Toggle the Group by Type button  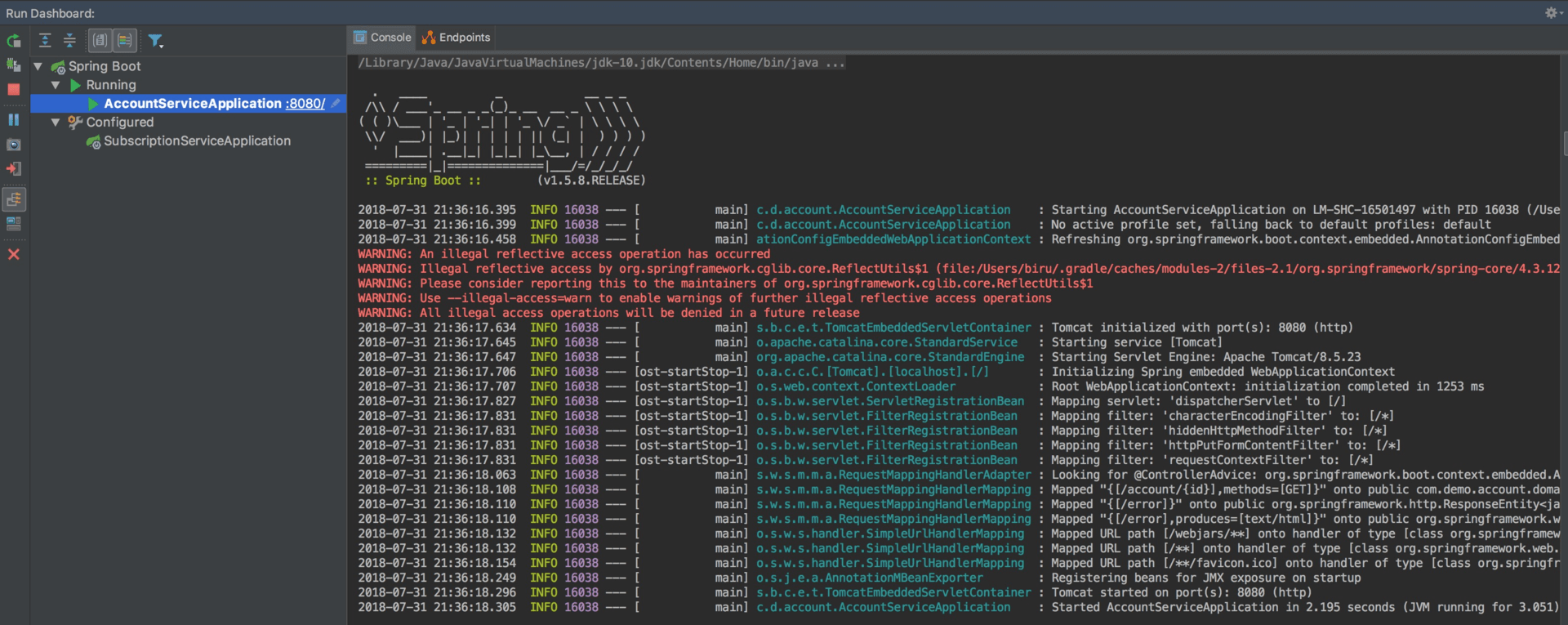[x=100, y=40]
